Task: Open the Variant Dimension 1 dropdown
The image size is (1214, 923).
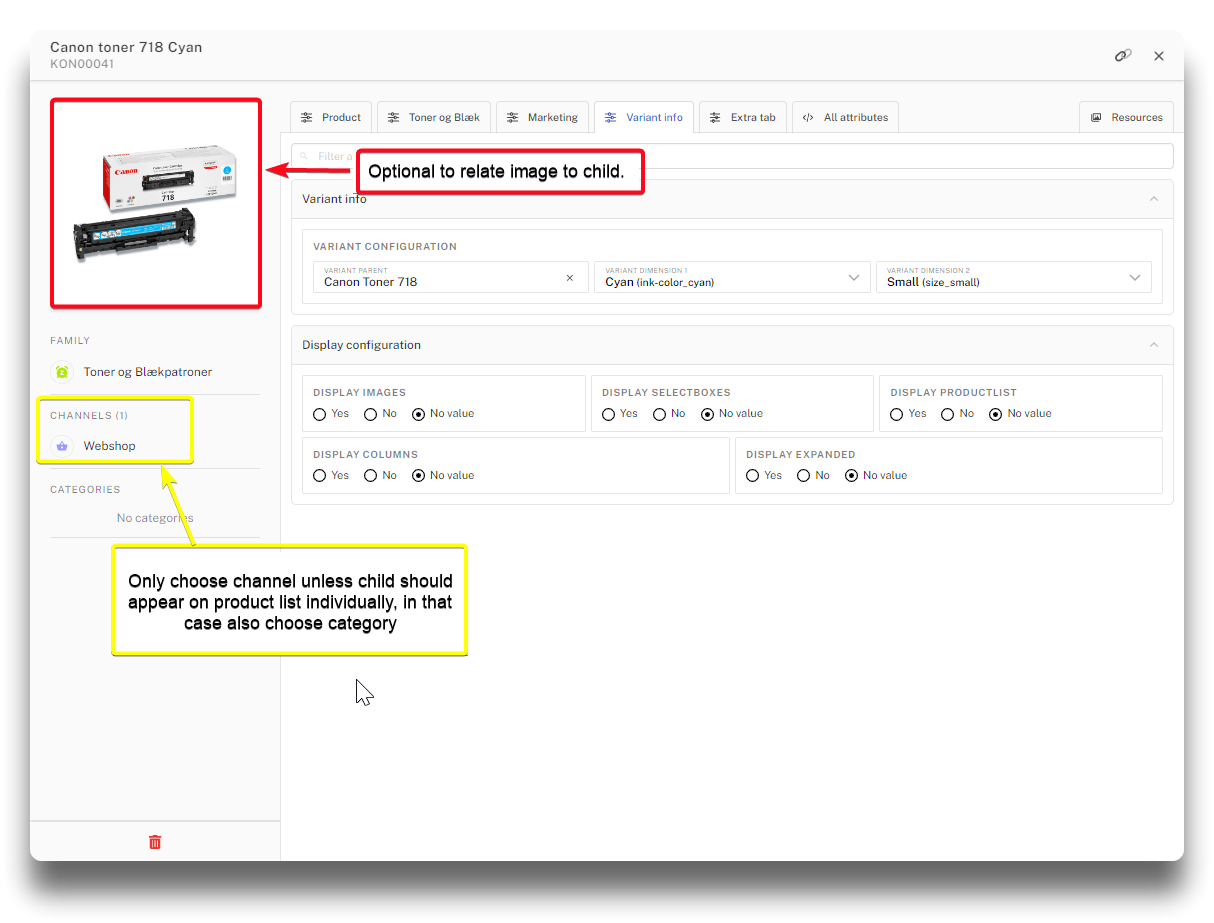Action: [x=853, y=278]
